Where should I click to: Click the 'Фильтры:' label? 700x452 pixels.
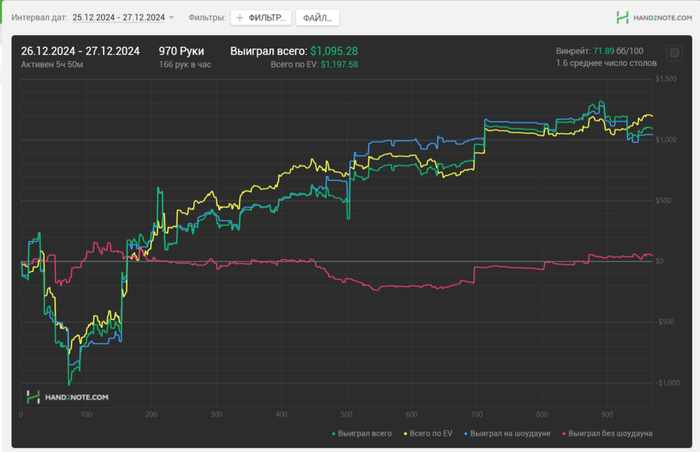tap(207, 18)
